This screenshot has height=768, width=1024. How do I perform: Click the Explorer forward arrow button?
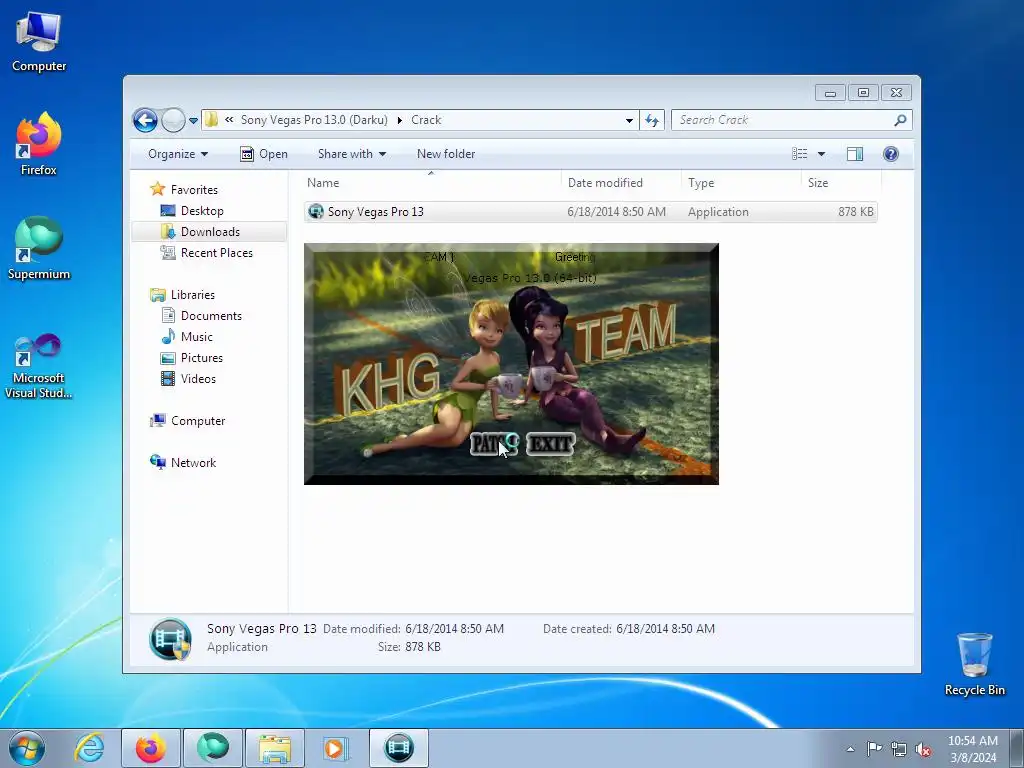[x=173, y=120]
